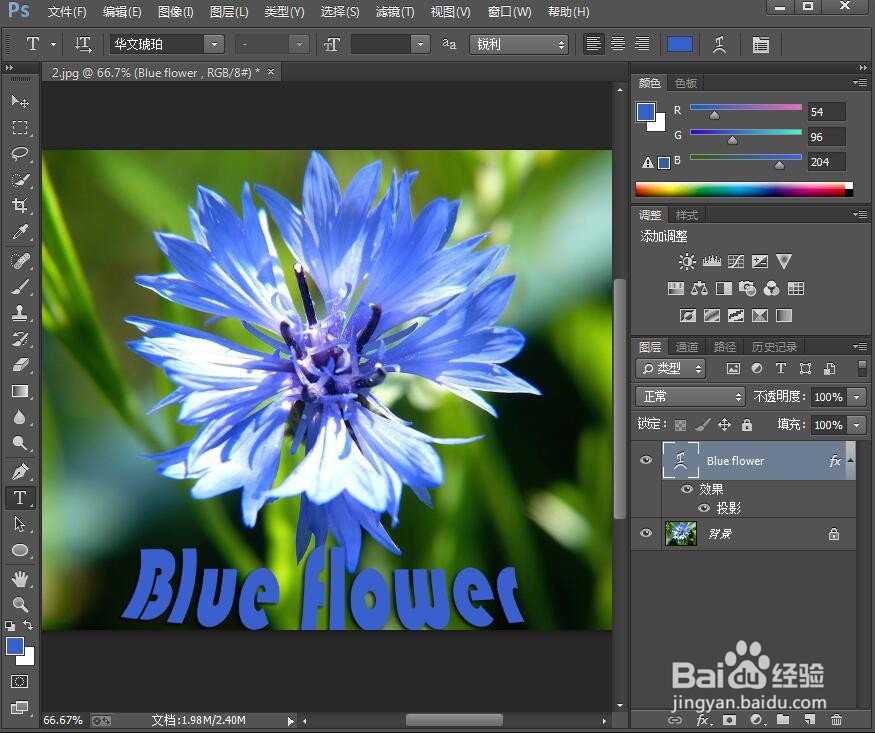
Task: Open the 填充 fill dropdown arrow
Action: 857,425
